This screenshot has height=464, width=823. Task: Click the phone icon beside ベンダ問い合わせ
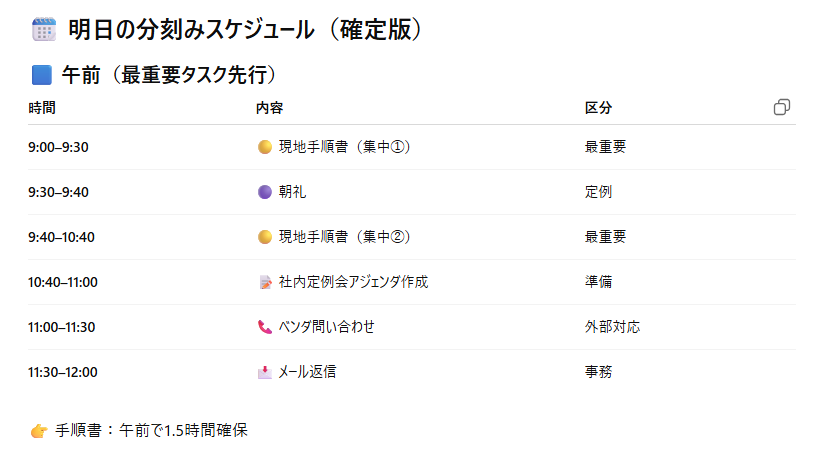click(x=265, y=327)
